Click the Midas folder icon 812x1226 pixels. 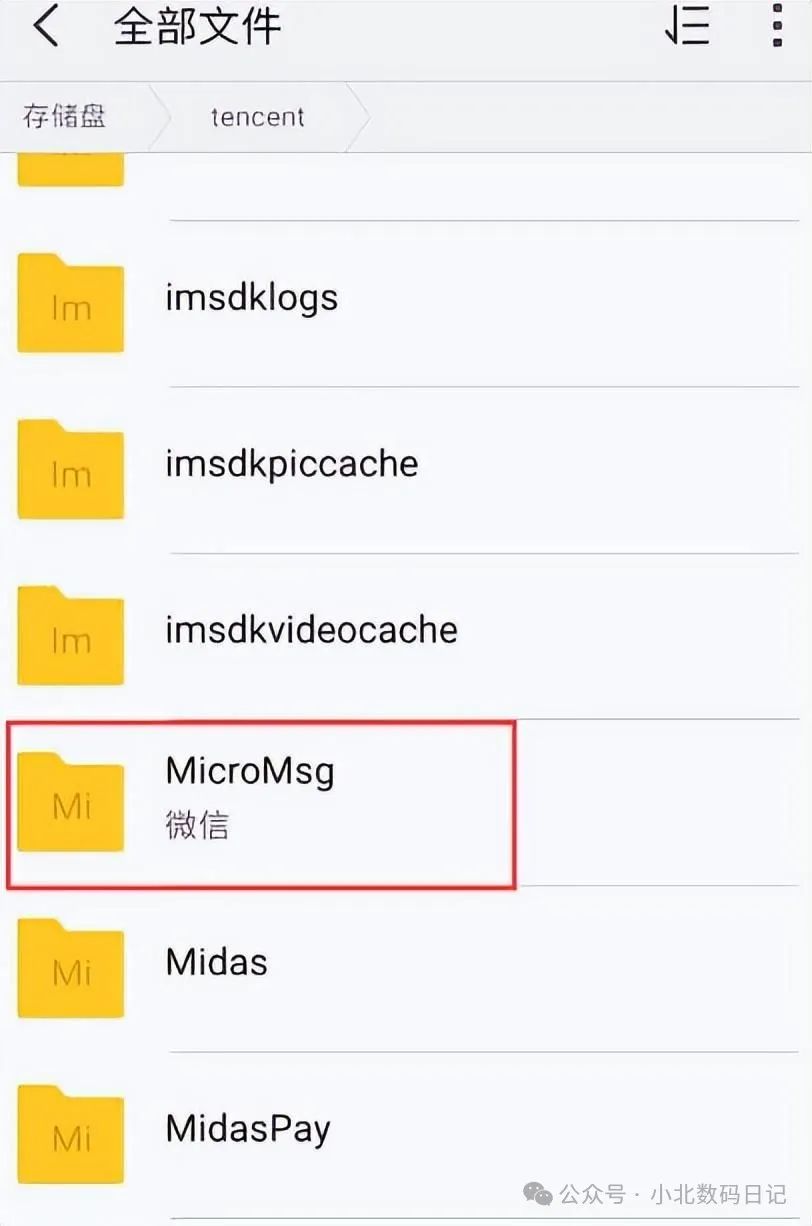pyautogui.click(x=71, y=968)
